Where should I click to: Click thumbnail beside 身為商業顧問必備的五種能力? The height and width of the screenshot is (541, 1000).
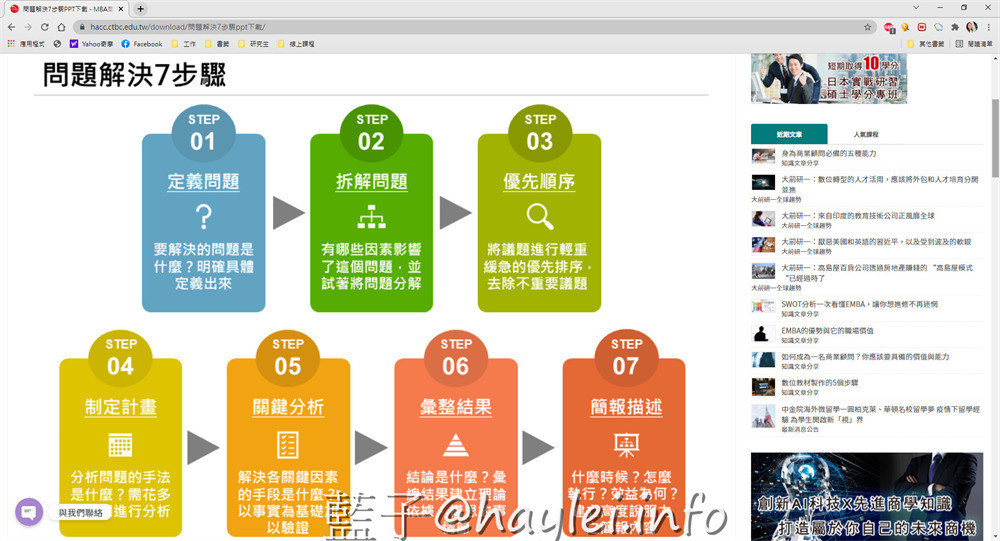coord(763,156)
